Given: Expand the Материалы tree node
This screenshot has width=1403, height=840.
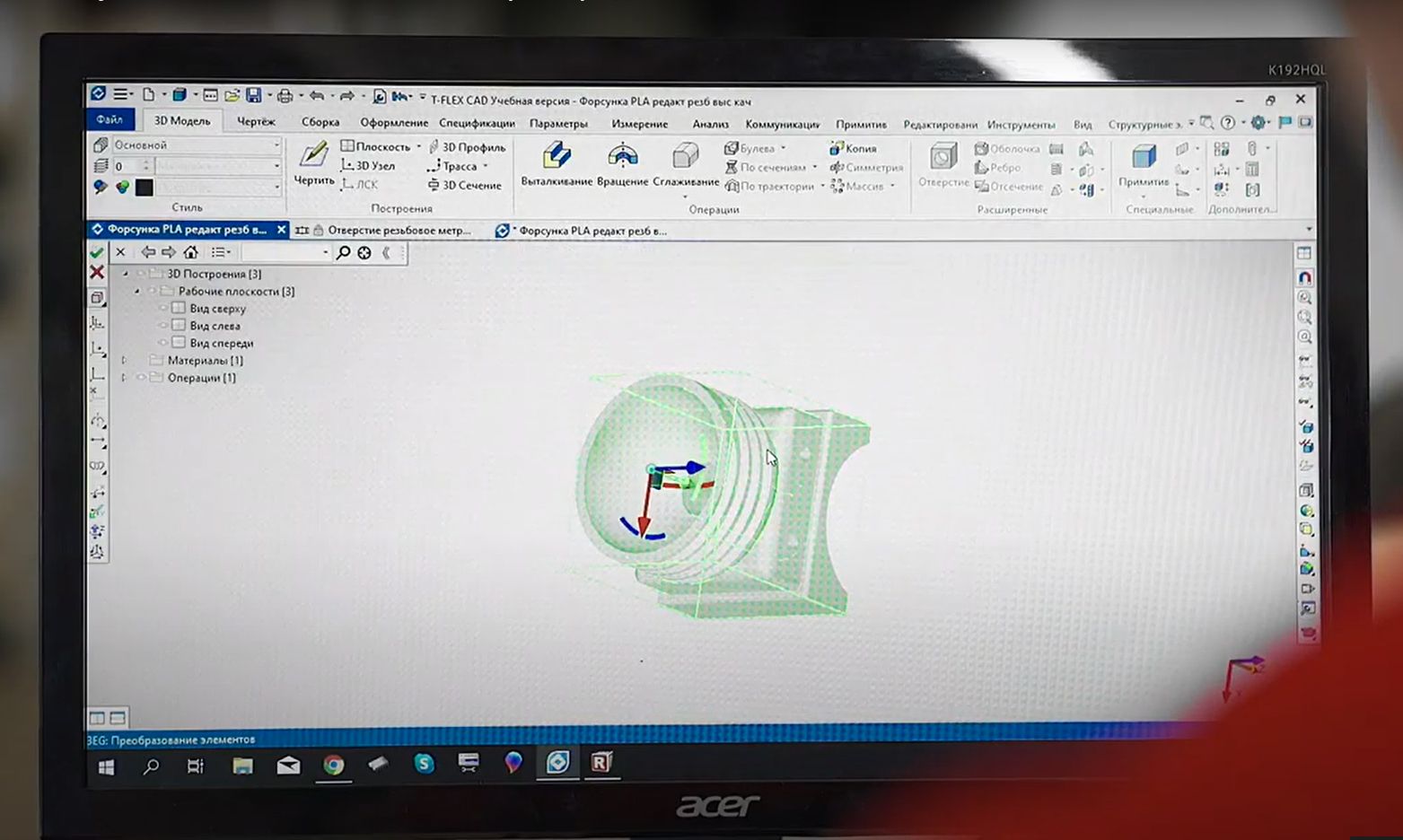Looking at the screenshot, I should pos(125,361).
